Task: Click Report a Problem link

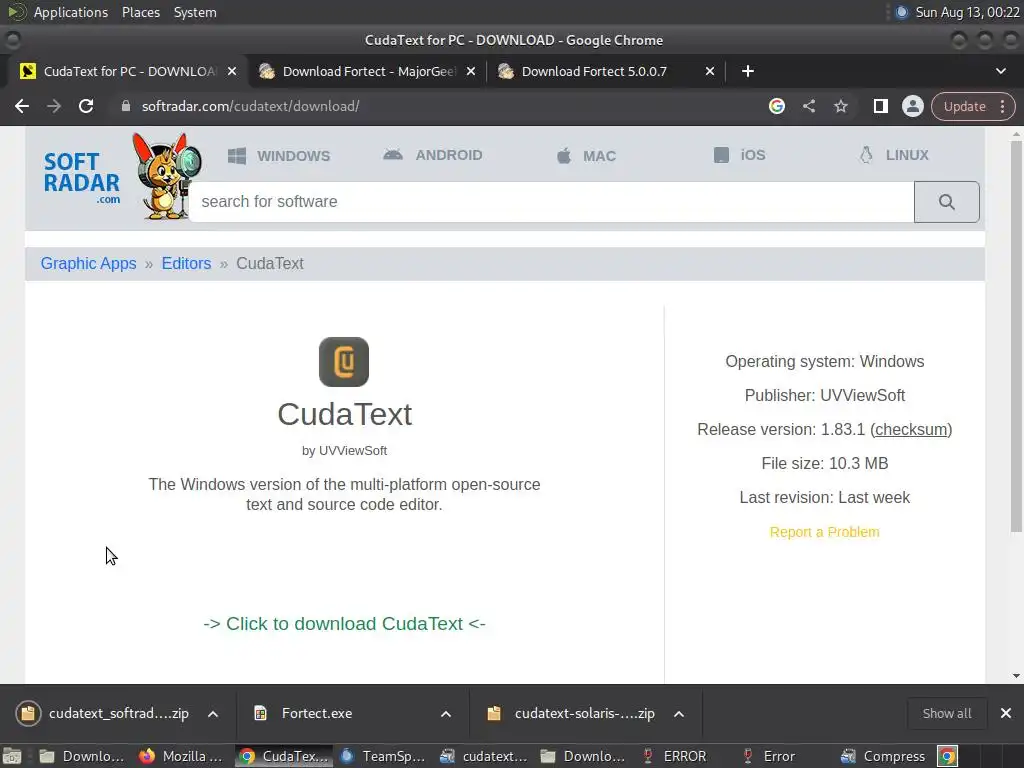Action: point(824,532)
